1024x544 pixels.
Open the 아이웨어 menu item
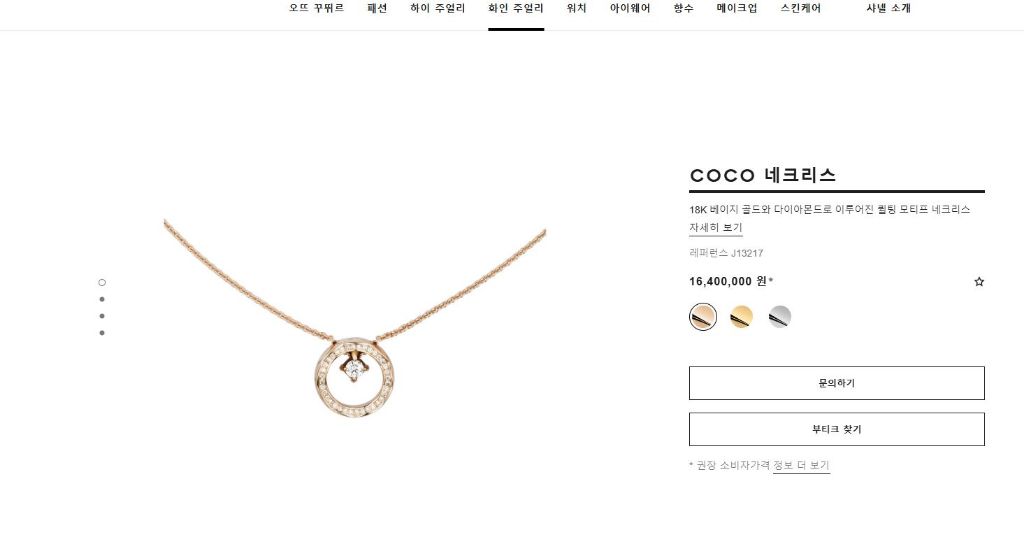(x=630, y=8)
